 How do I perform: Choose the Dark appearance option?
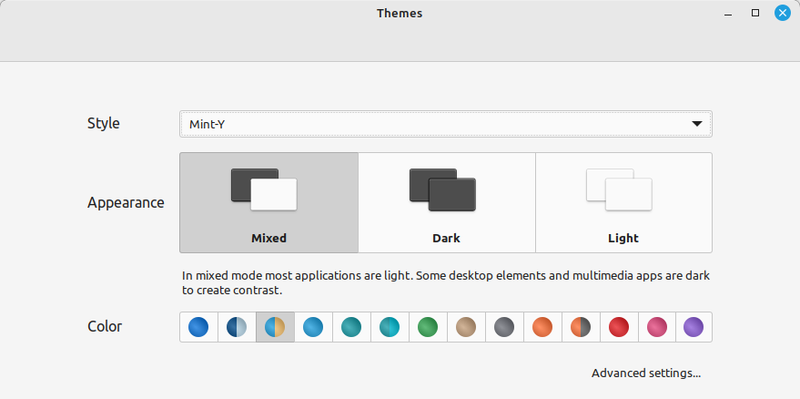point(446,203)
